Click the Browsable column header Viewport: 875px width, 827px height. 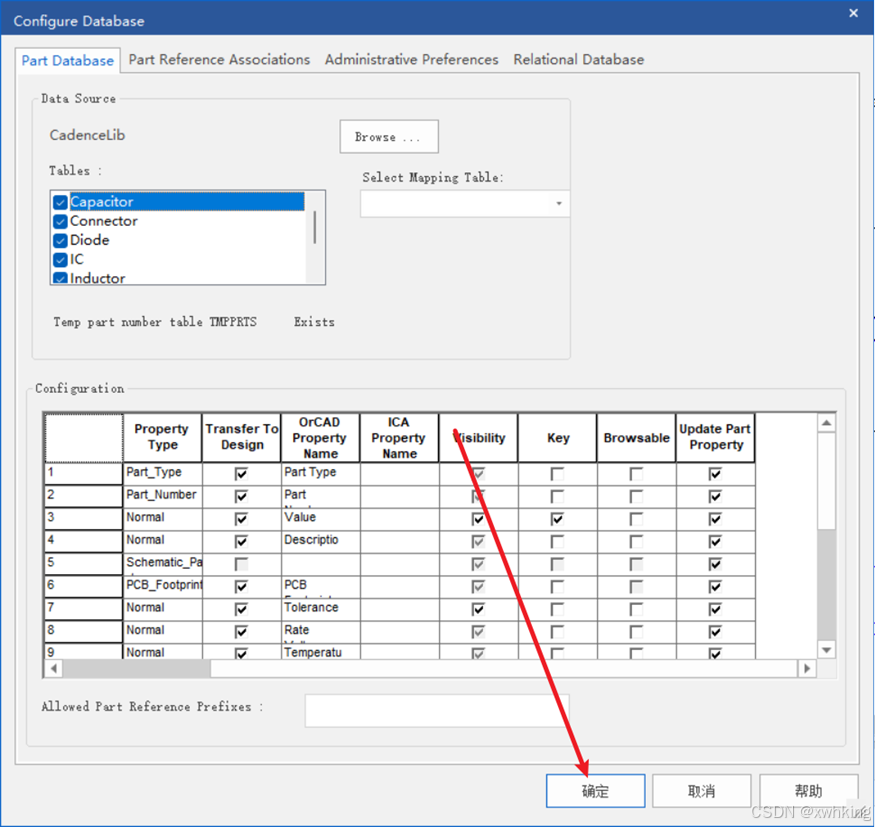[636, 438]
